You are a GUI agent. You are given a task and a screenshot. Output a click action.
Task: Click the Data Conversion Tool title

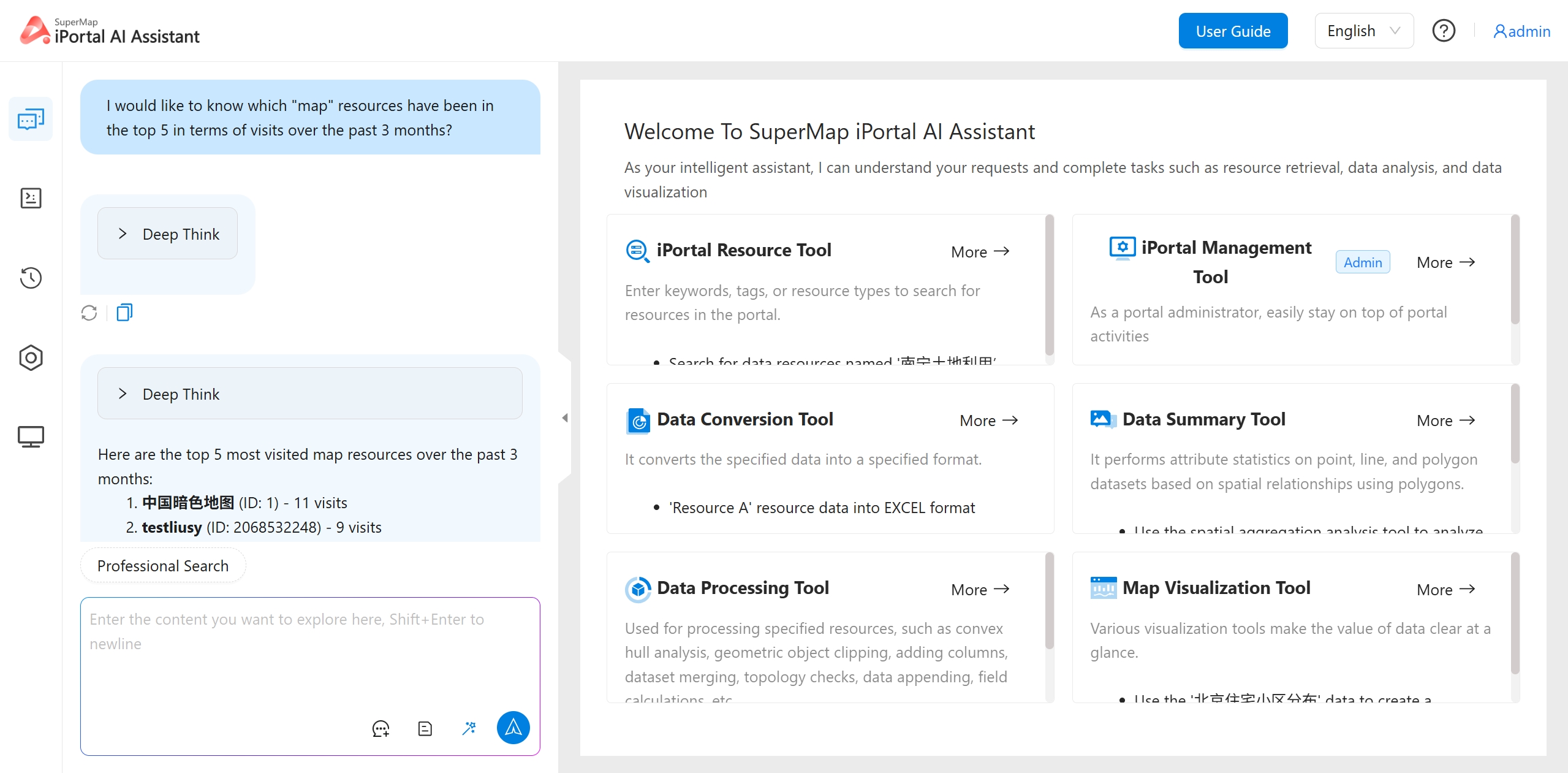point(745,419)
